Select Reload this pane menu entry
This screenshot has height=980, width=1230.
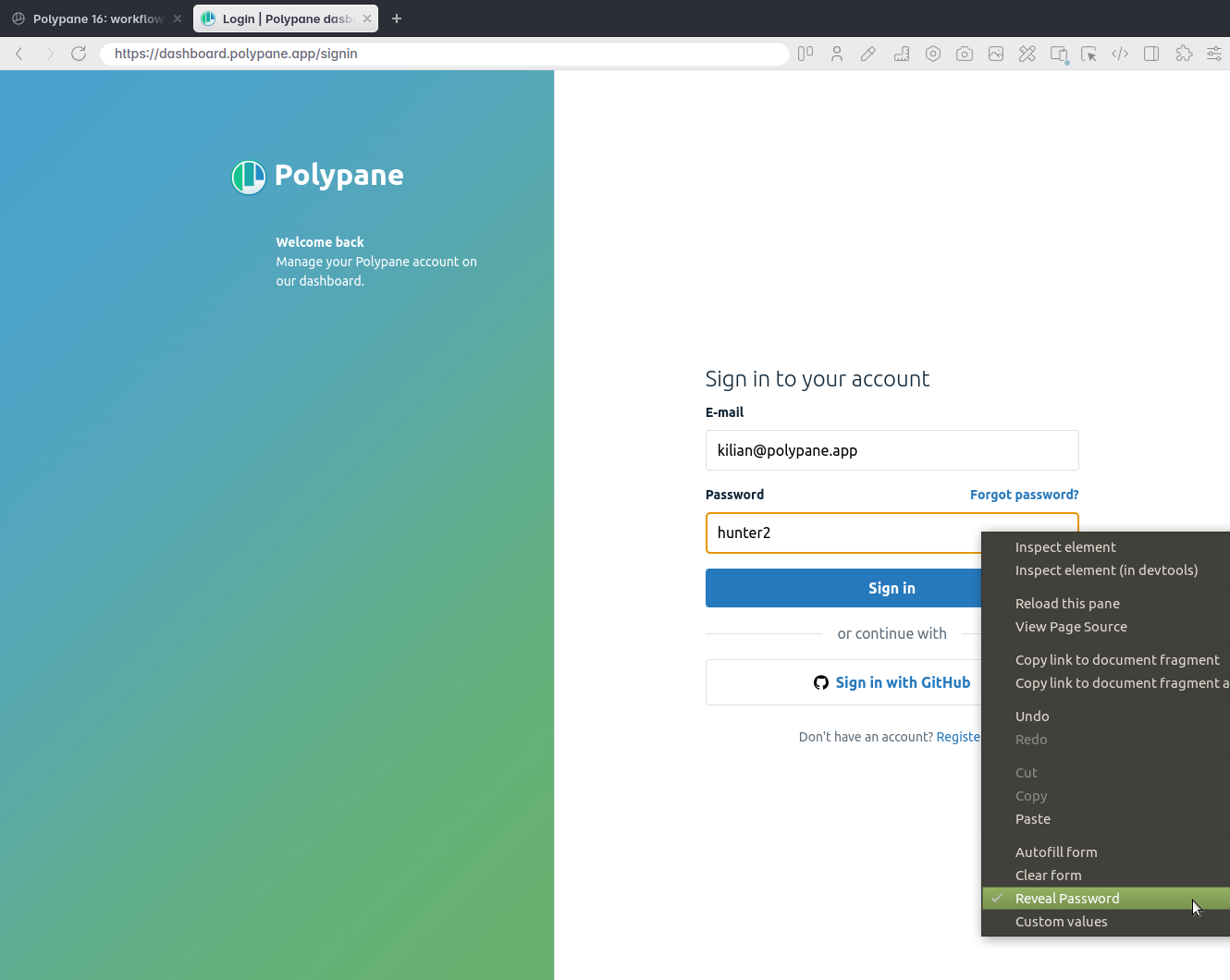coord(1106,604)
